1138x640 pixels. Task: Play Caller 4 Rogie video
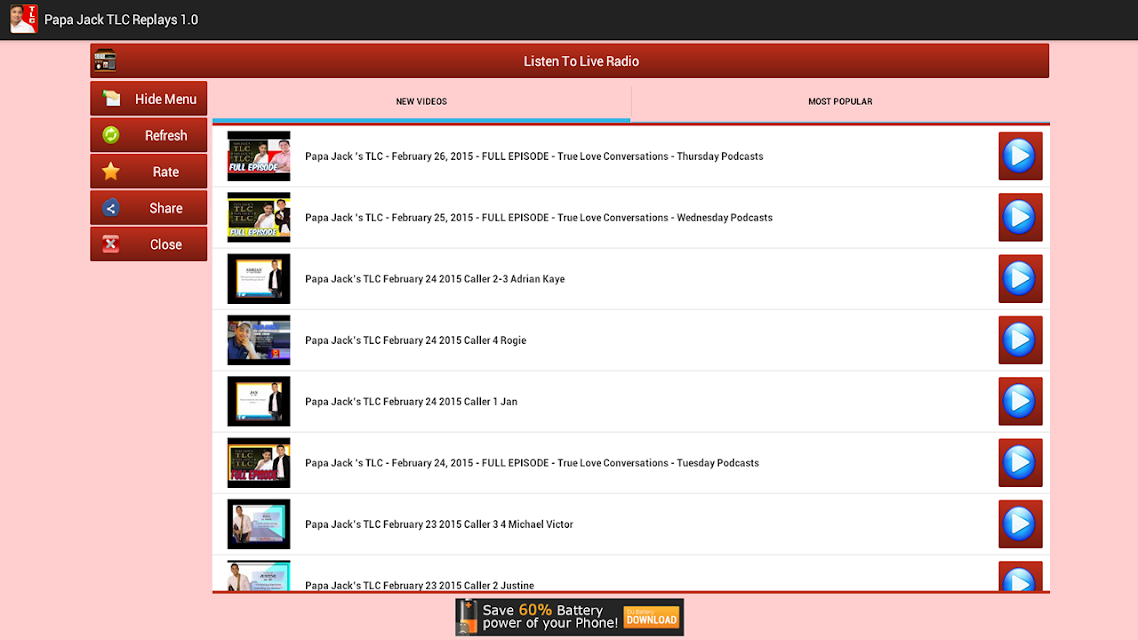pyautogui.click(x=1020, y=340)
